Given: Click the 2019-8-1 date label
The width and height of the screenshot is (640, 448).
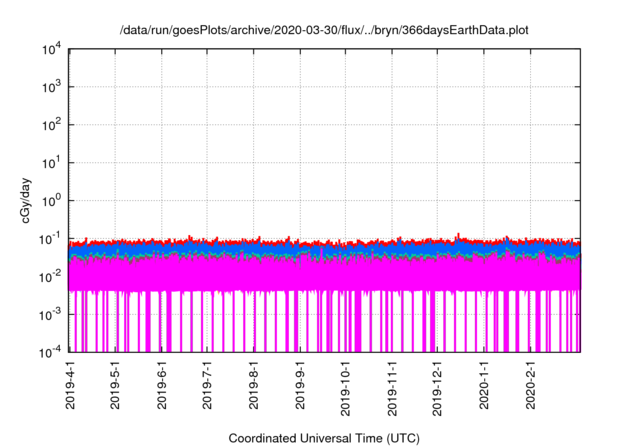Looking at the screenshot, I should 253,385.
